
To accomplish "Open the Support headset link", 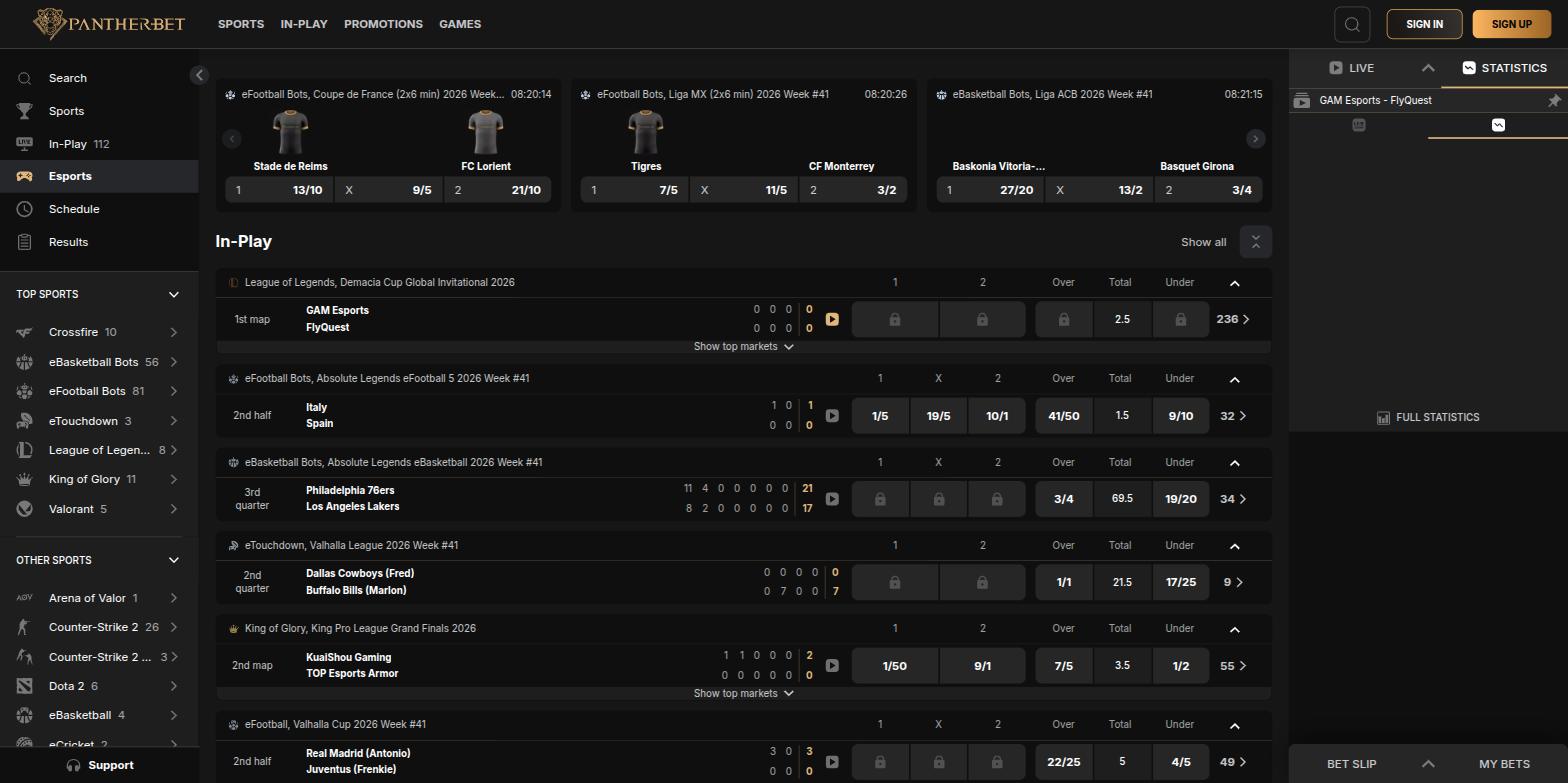I will [x=100, y=765].
